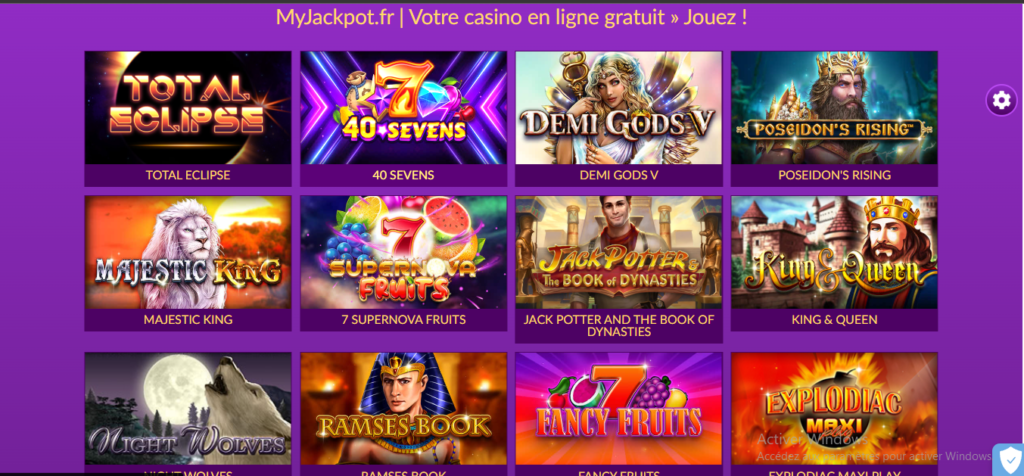The width and height of the screenshot is (1024, 476).
Task: Open the Night Wolves game image
Action: 188,409
